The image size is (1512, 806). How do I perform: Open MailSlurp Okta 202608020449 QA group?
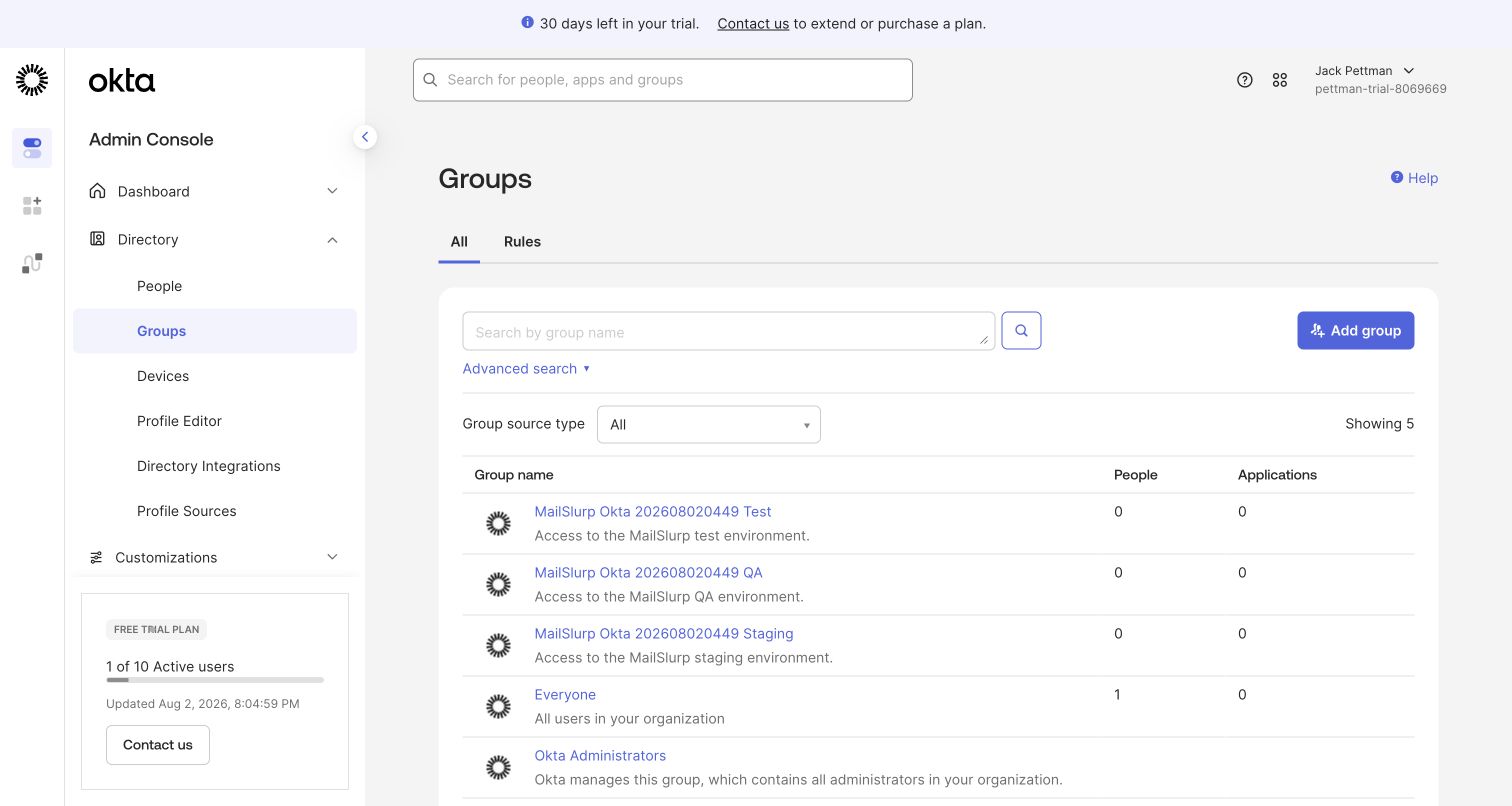tap(648, 572)
